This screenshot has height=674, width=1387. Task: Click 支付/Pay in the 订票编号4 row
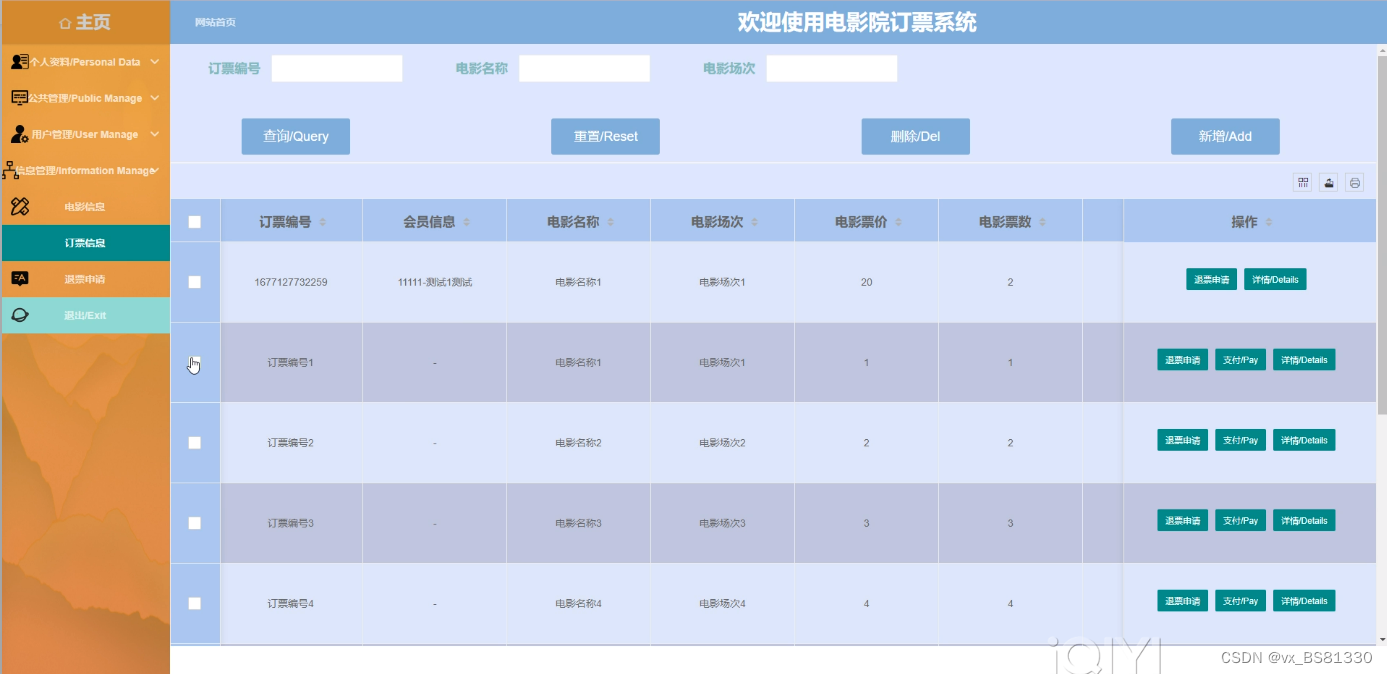coord(1240,601)
